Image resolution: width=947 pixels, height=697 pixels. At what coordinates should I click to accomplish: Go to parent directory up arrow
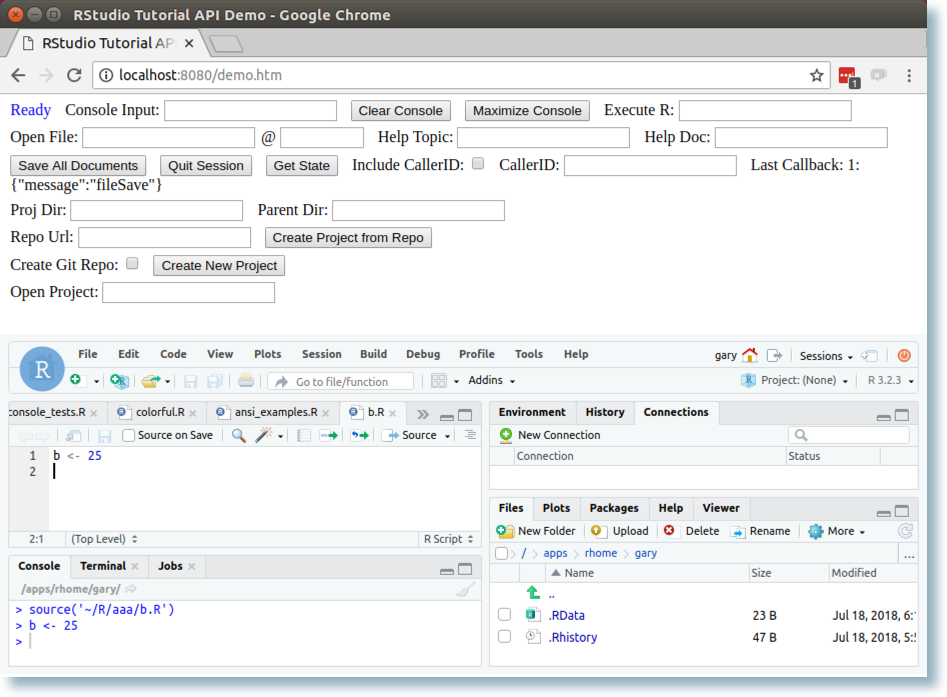tap(533, 594)
